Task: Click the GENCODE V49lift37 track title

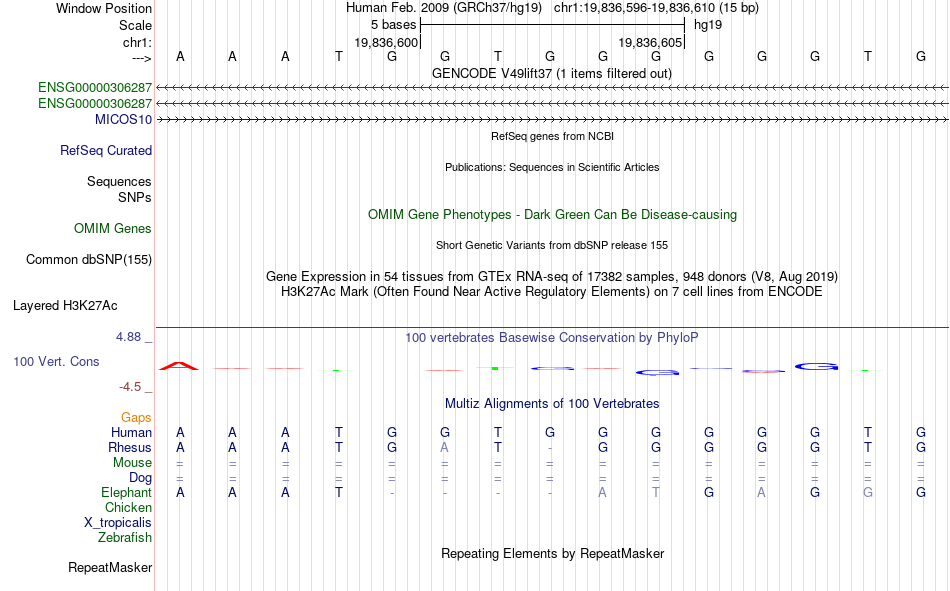Action: [551, 73]
